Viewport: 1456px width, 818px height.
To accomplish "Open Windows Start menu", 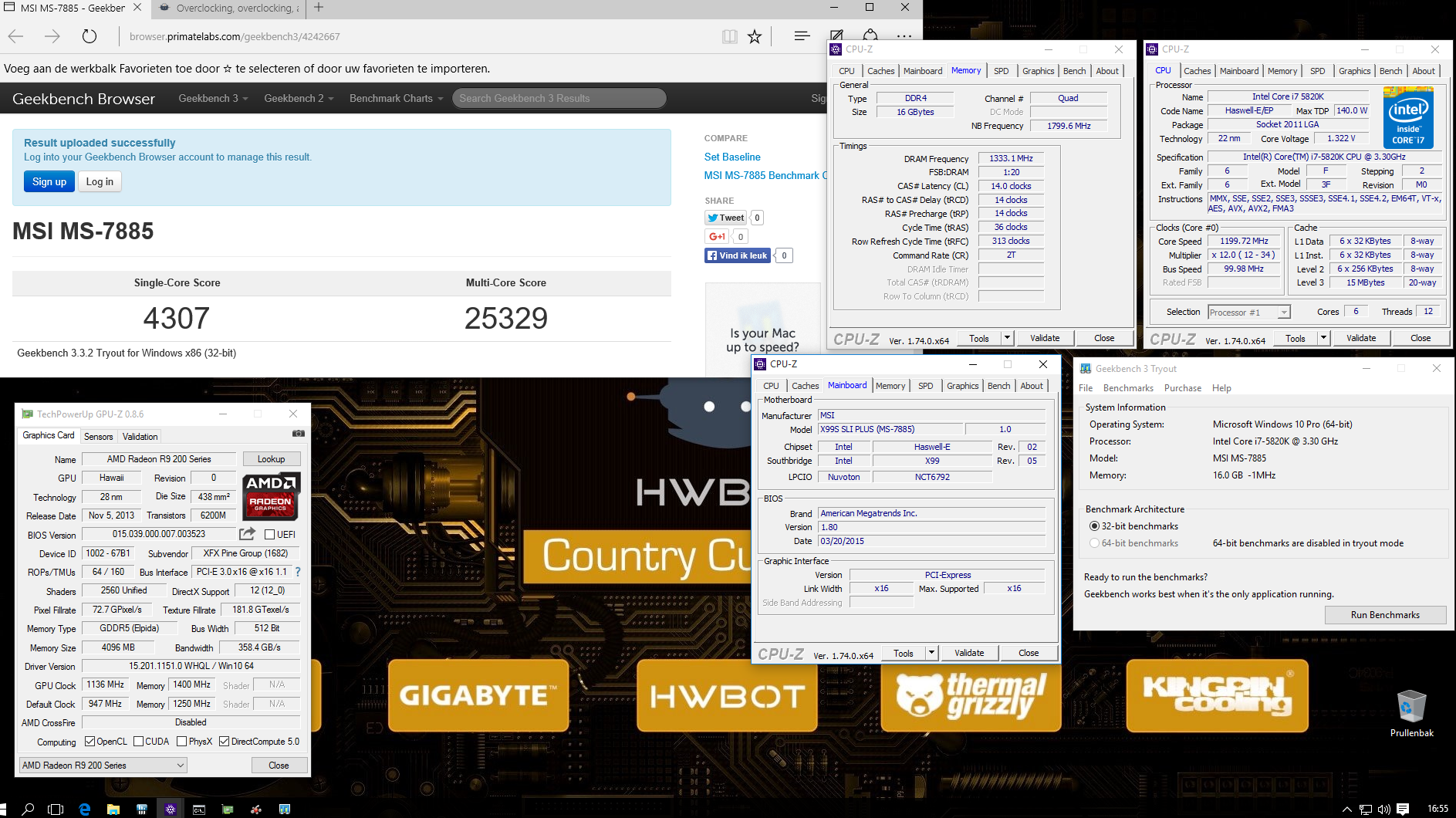I will tap(4, 809).
